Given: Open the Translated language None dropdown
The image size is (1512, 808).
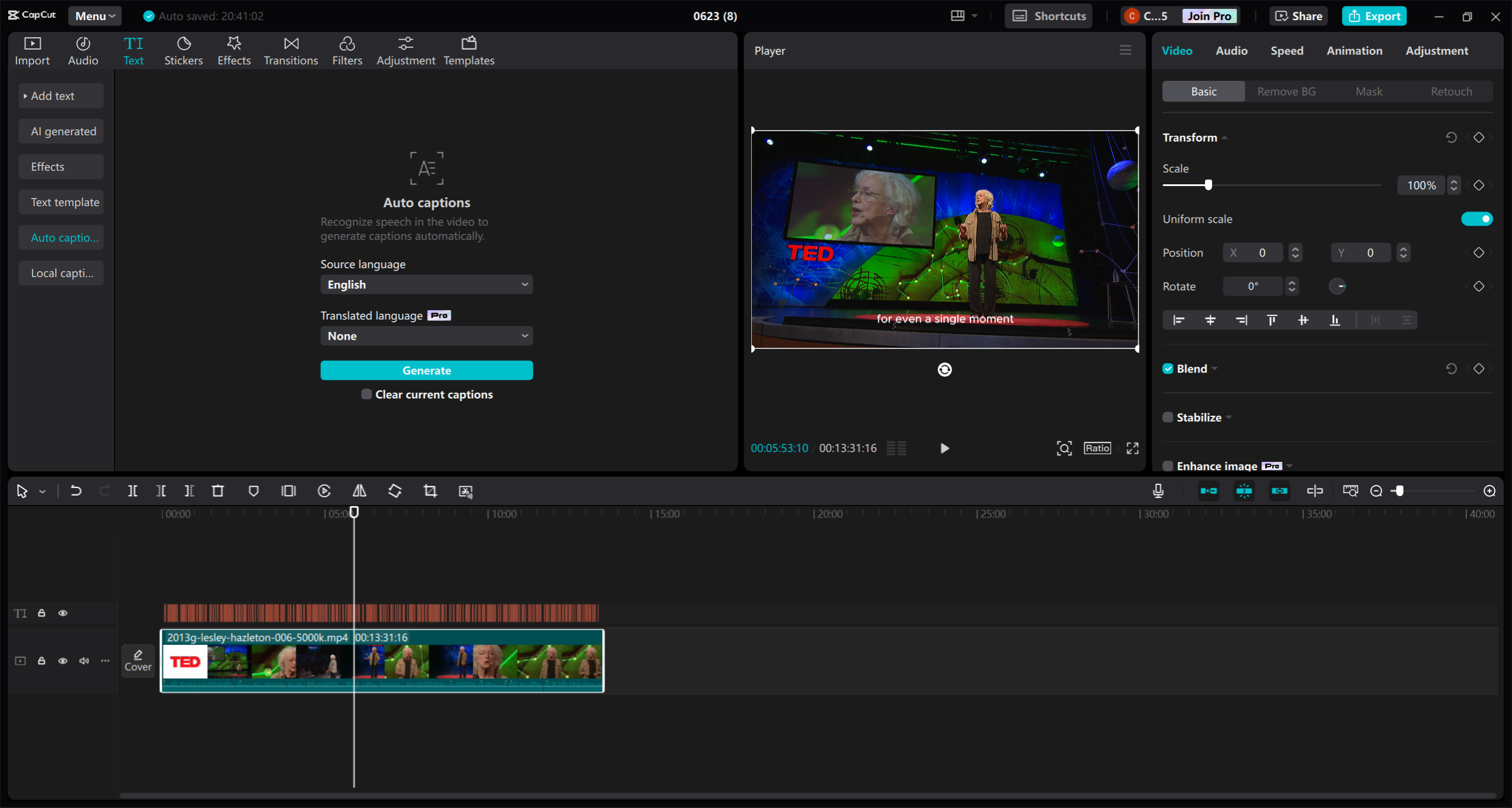Looking at the screenshot, I should click(426, 336).
